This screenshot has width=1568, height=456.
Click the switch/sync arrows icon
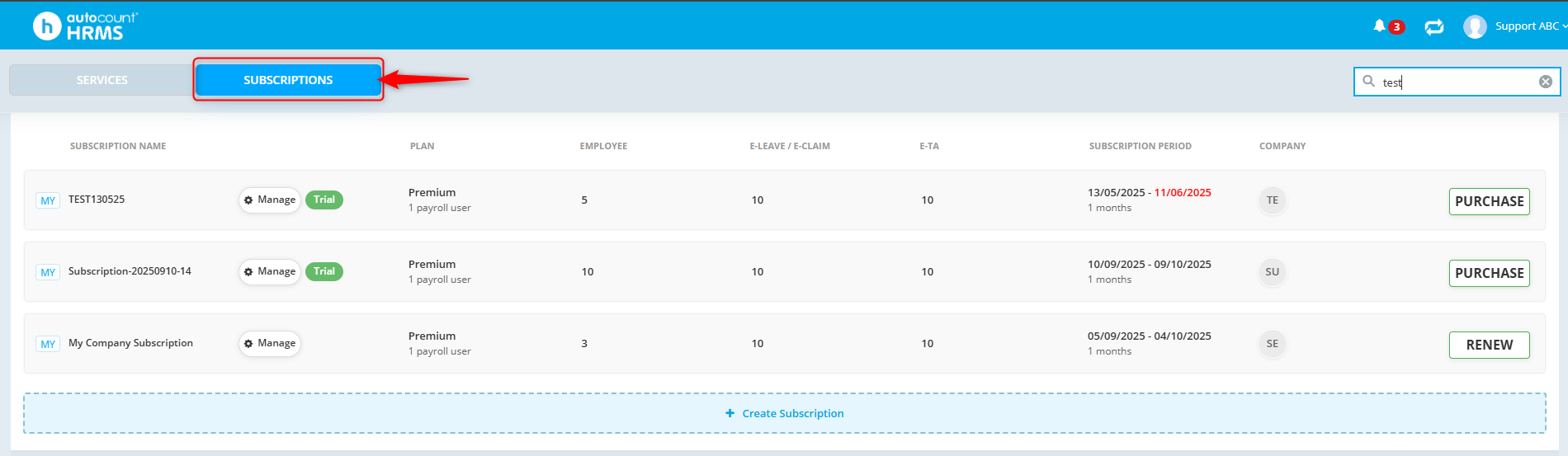[1434, 27]
